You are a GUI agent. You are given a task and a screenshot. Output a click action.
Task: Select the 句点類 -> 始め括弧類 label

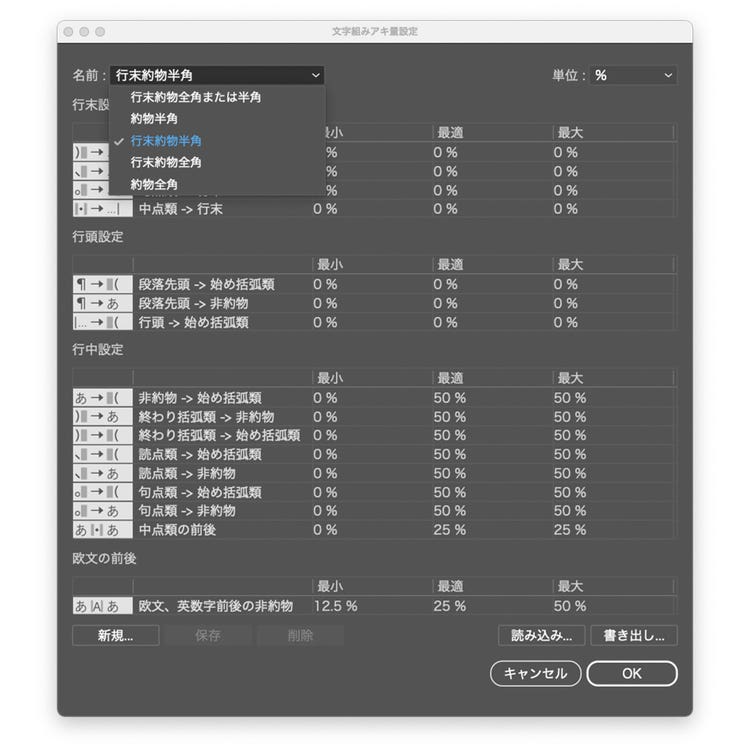pyautogui.click(x=200, y=492)
